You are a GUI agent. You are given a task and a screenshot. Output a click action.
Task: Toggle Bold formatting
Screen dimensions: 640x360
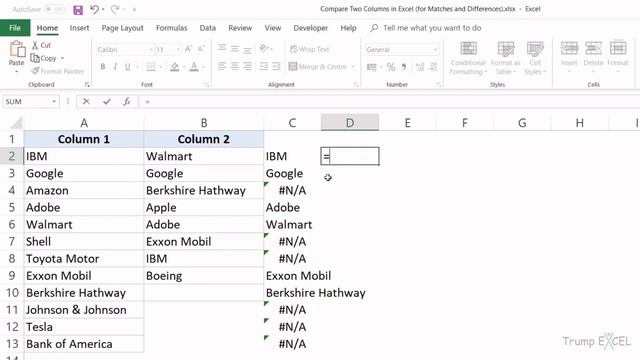[102, 67]
